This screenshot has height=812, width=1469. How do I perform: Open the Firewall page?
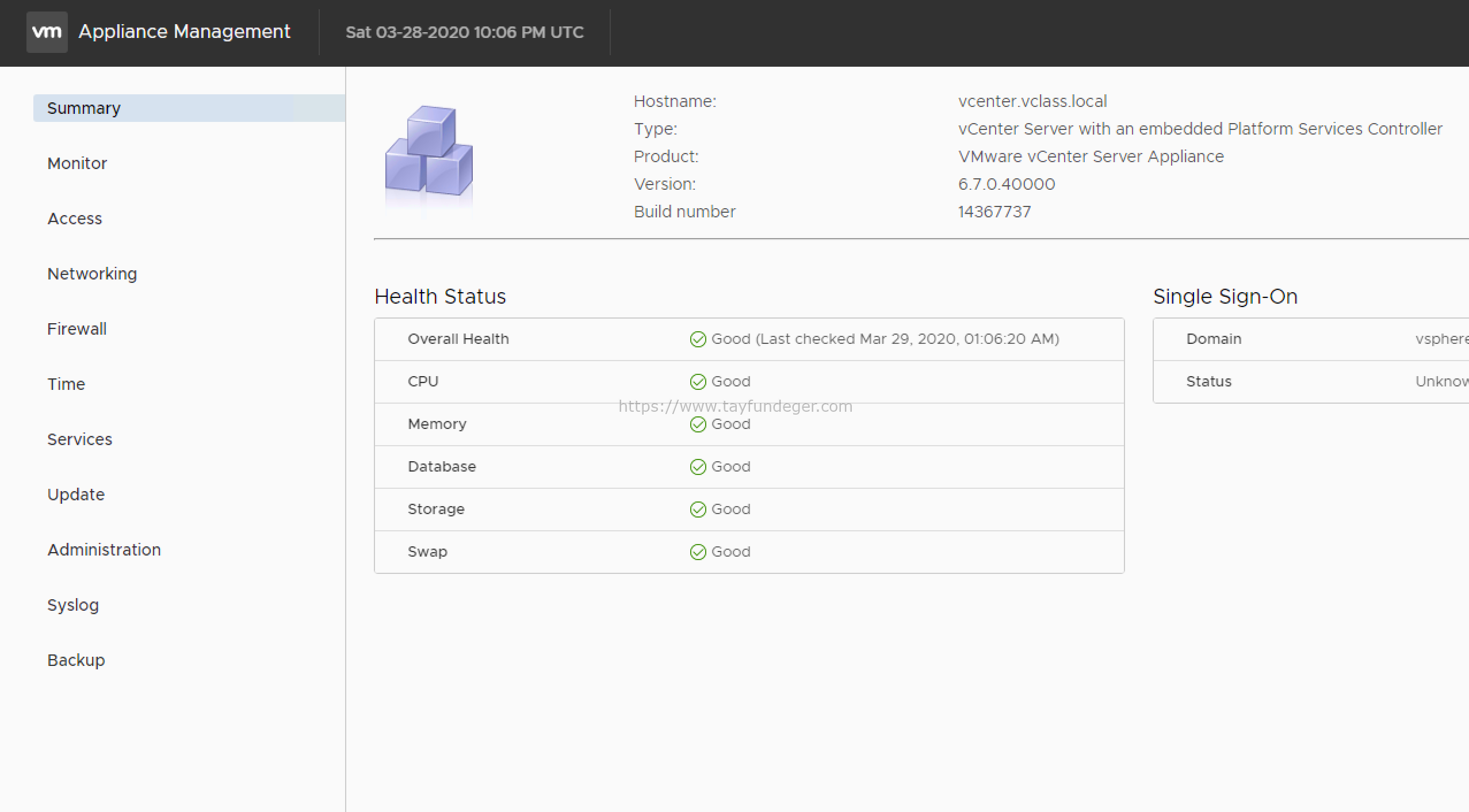click(77, 329)
